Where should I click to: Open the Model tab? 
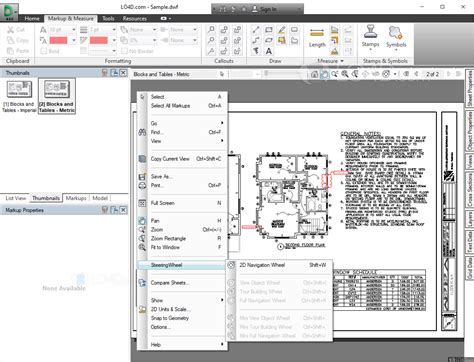[x=100, y=198]
